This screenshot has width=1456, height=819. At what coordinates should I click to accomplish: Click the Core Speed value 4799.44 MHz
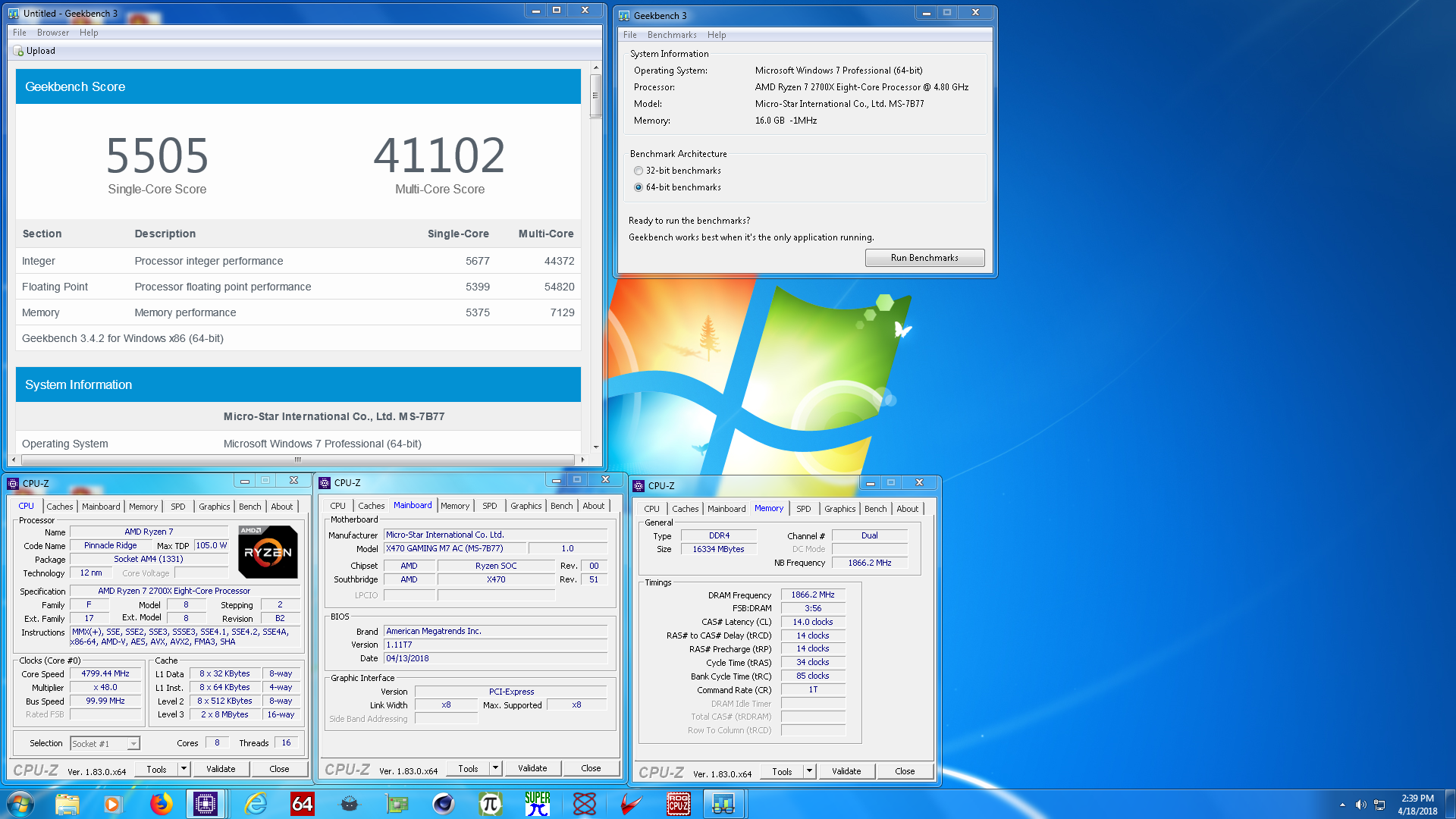(x=105, y=673)
